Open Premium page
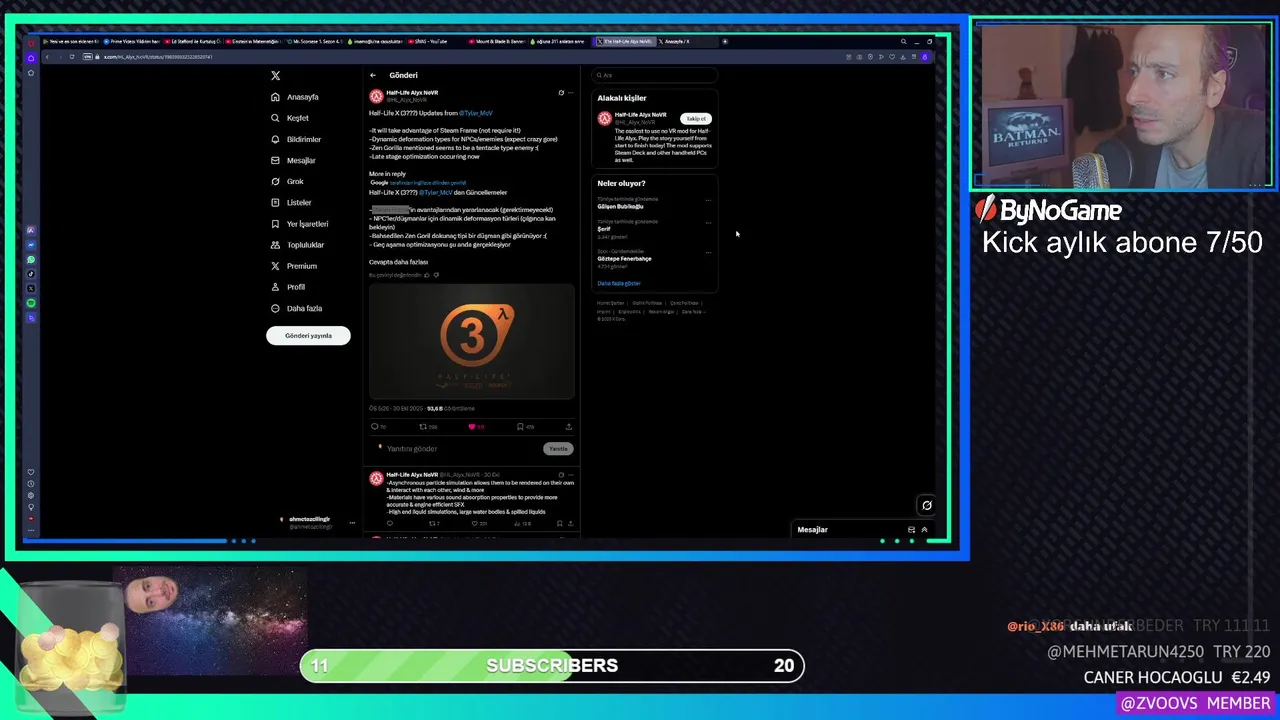 coord(294,266)
